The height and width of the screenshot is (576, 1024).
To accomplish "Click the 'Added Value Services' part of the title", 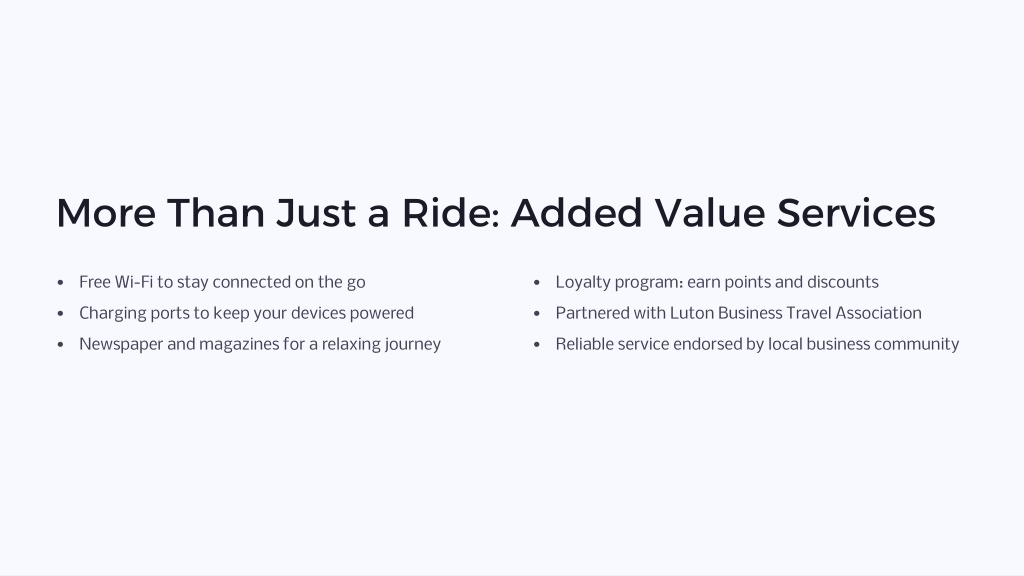I will point(723,213).
